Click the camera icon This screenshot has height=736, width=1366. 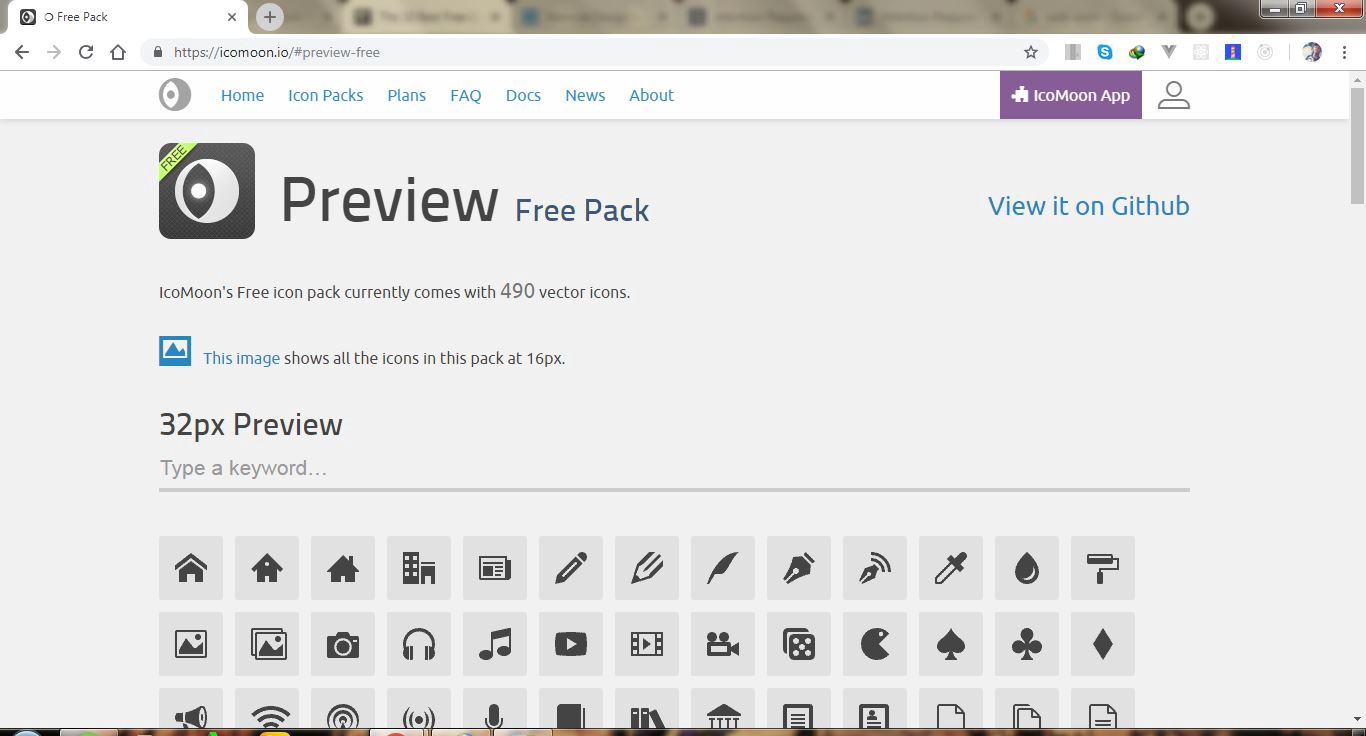tap(343, 645)
